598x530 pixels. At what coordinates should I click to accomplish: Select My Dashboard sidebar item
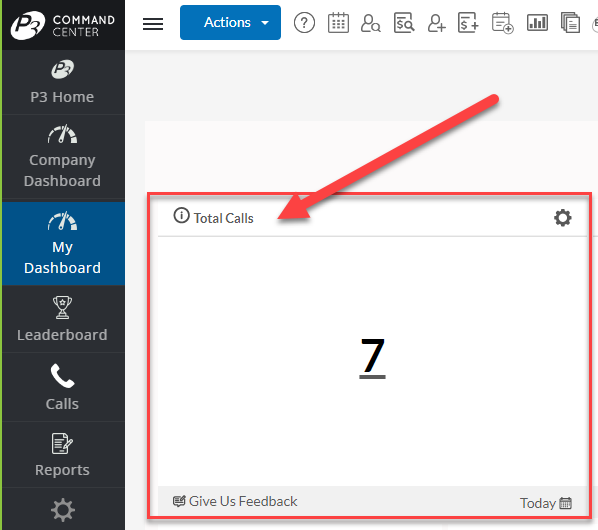click(63, 243)
